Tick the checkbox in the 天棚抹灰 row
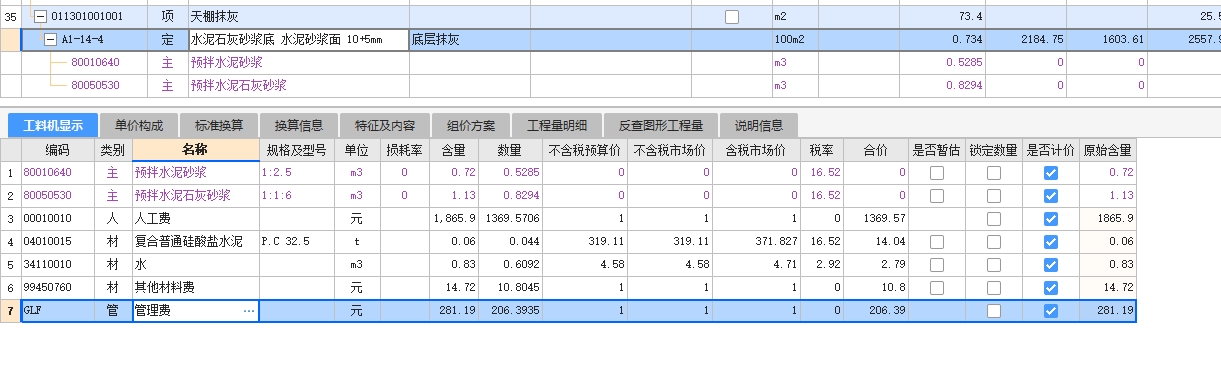 click(733, 17)
